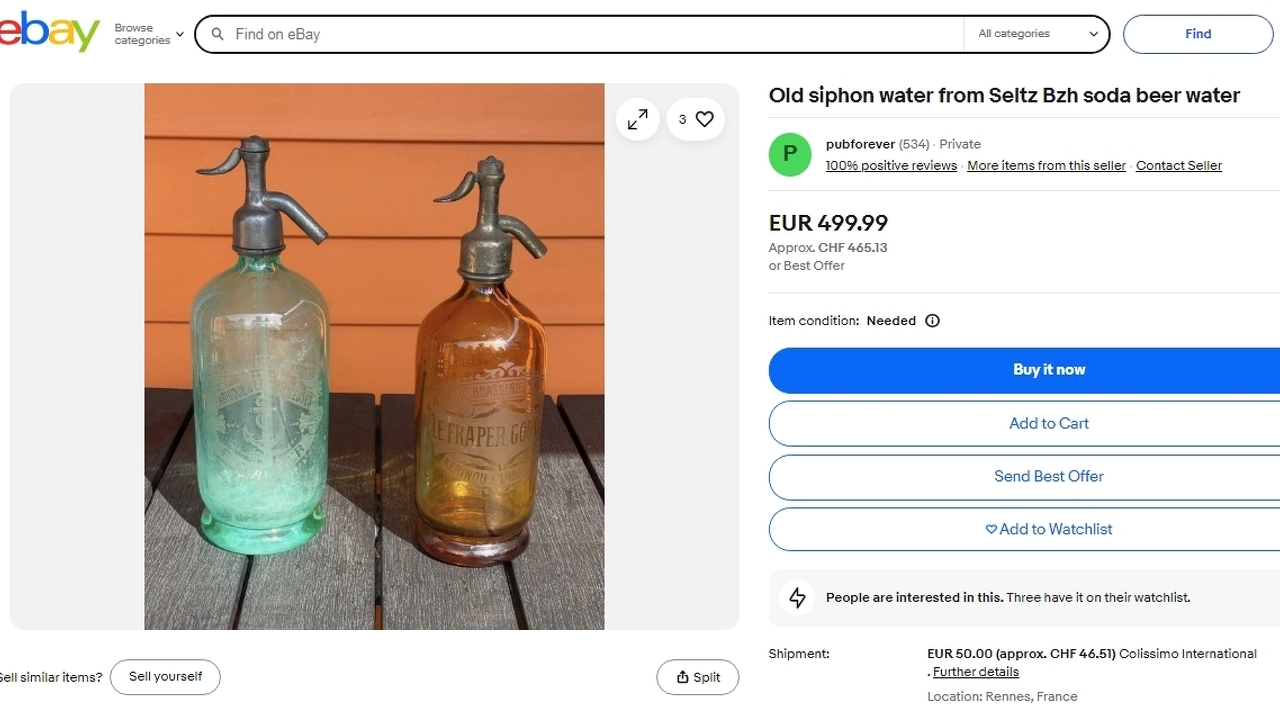Open All categories dropdown in search
Viewport: 1280px width, 720px height.
coord(1037,34)
